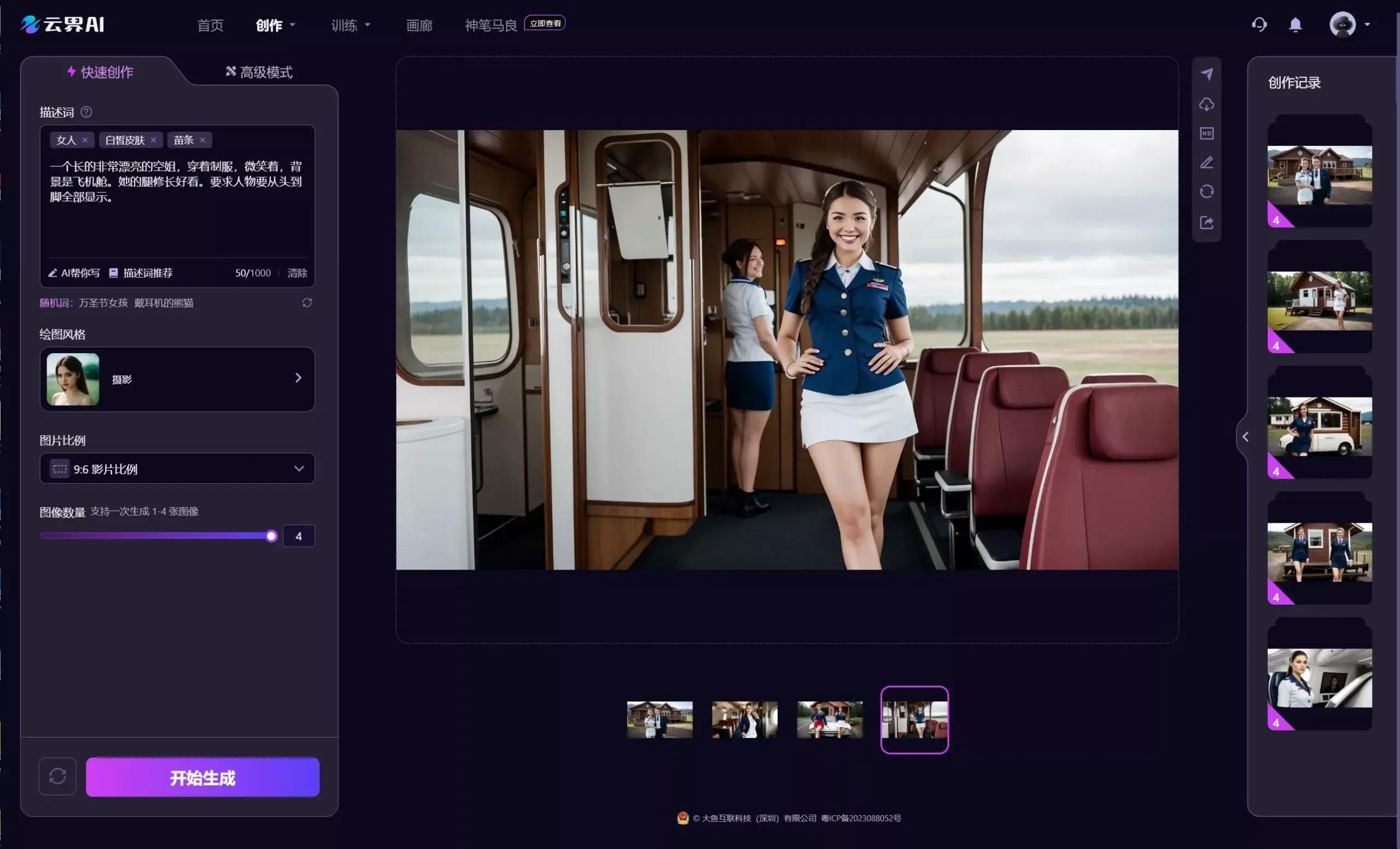Switch to 高级模式 tab
Image resolution: width=1400 pixels, height=849 pixels.
click(x=259, y=72)
